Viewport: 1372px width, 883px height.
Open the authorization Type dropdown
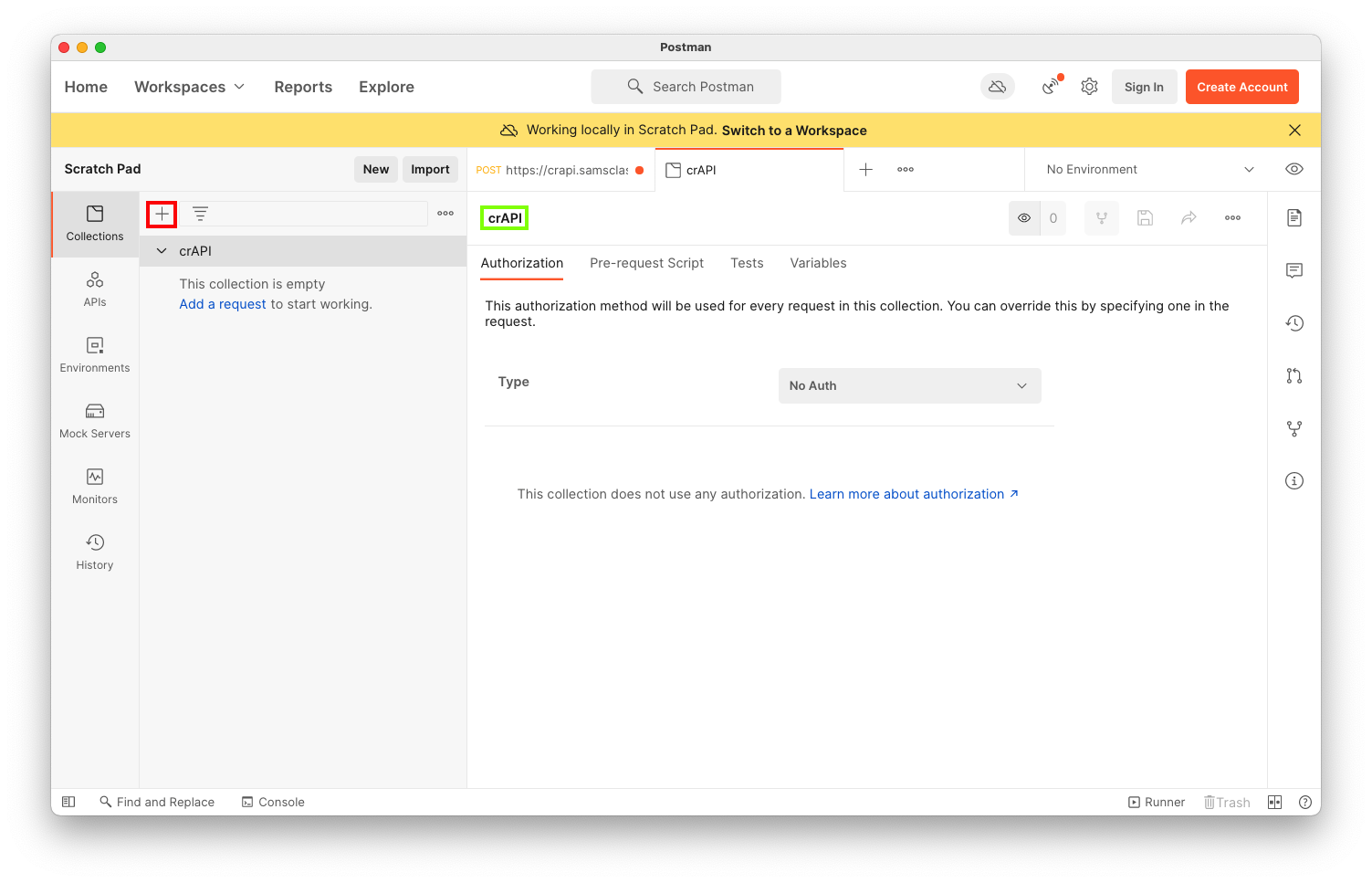click(x=909, y=385)
